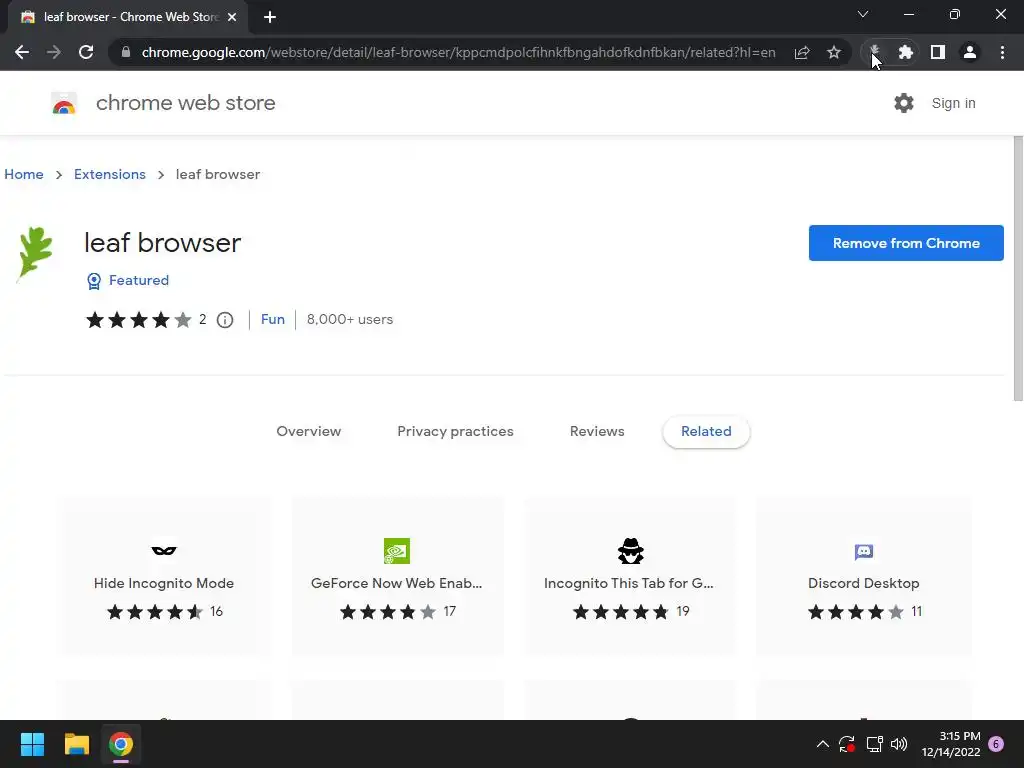Open Web Store settings gear

coord(904,103)
